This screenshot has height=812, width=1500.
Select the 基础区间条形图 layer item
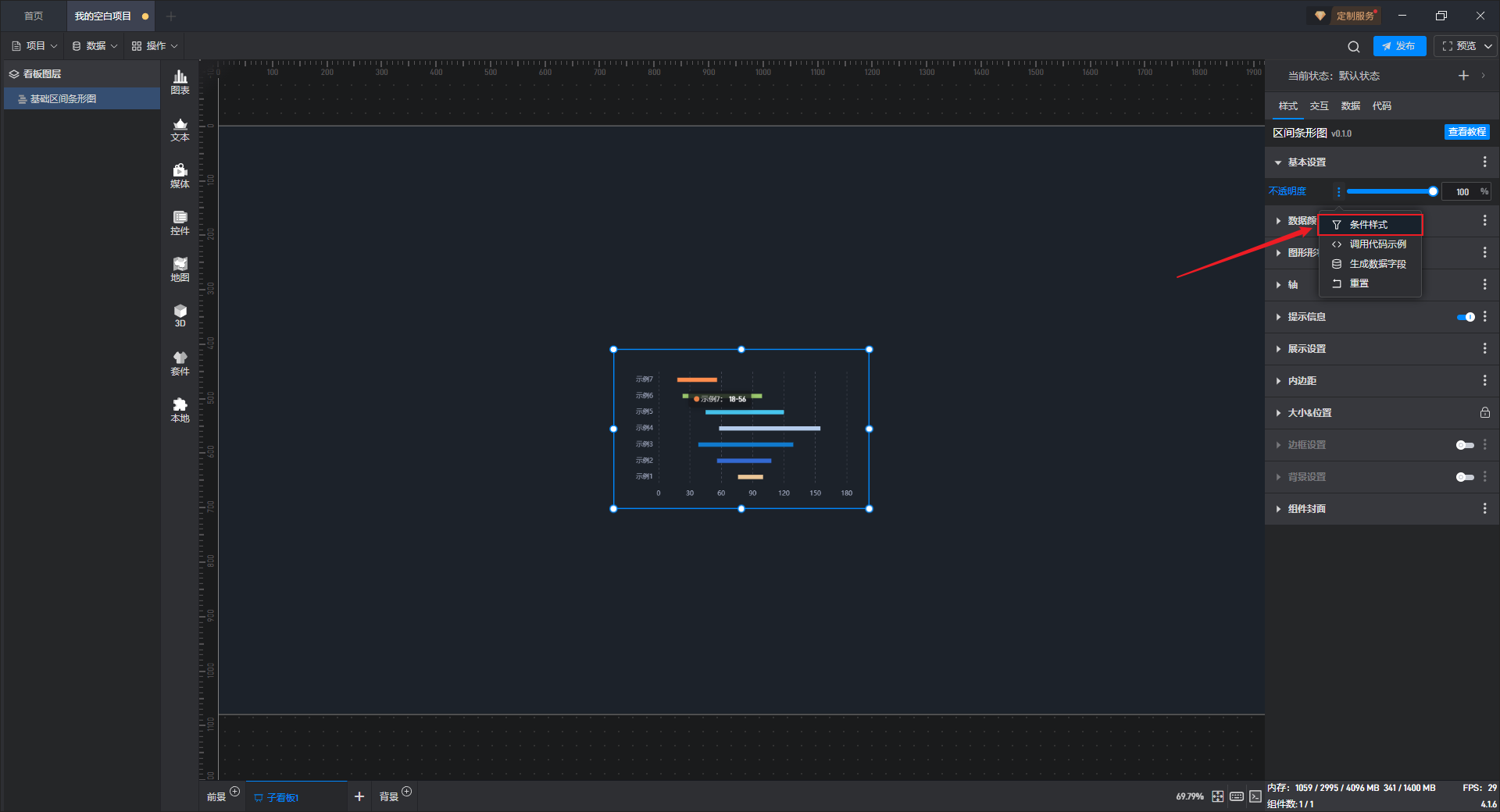63,99
